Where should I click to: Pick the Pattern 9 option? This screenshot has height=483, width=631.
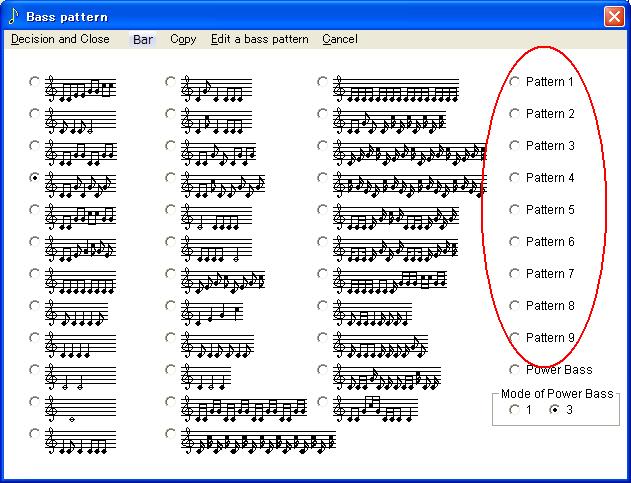515,338
